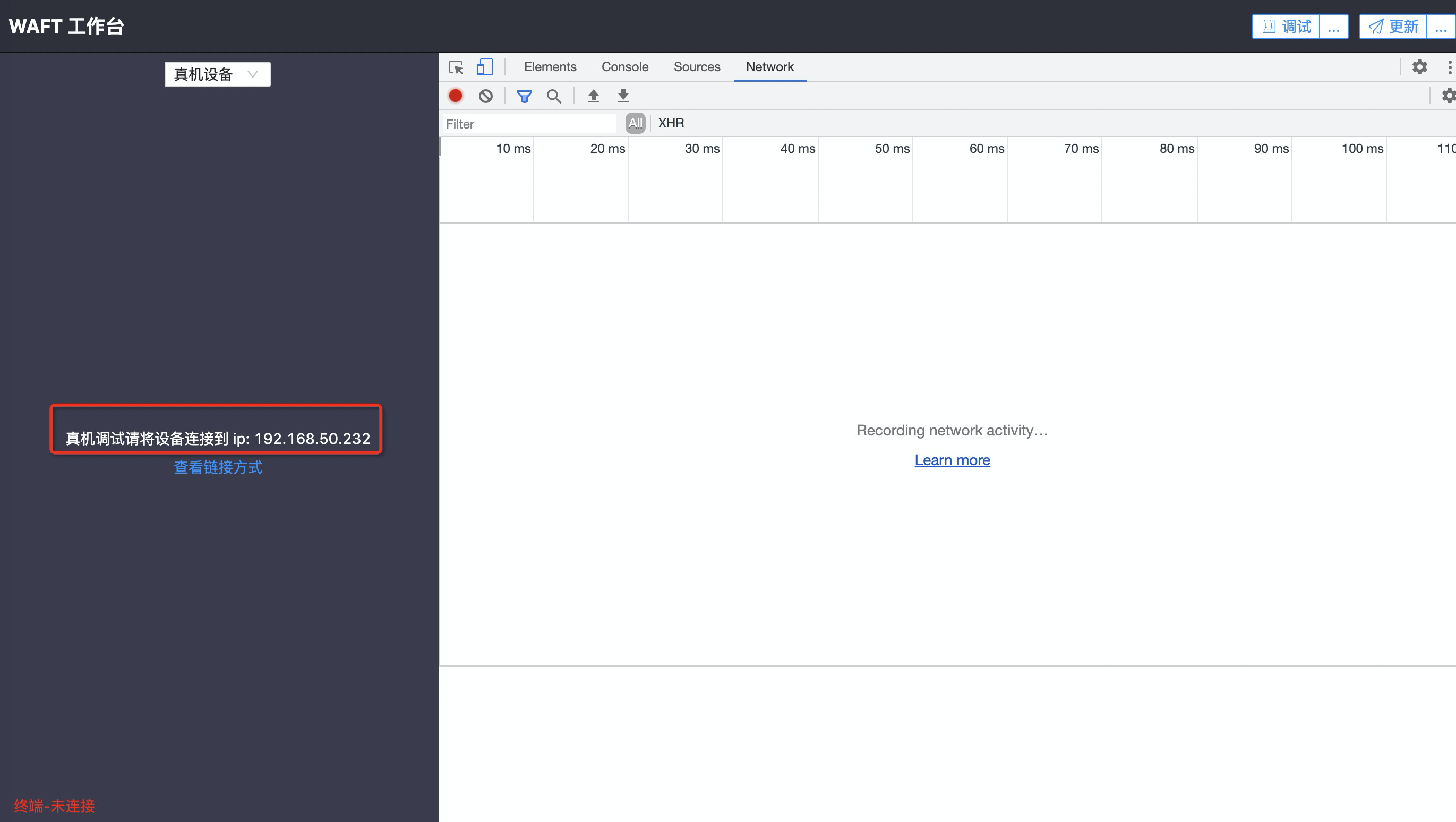Expand options next to 更新 button
Image resolution: width=1456 pixels, height=822 pixels.
pos(1440,27)
